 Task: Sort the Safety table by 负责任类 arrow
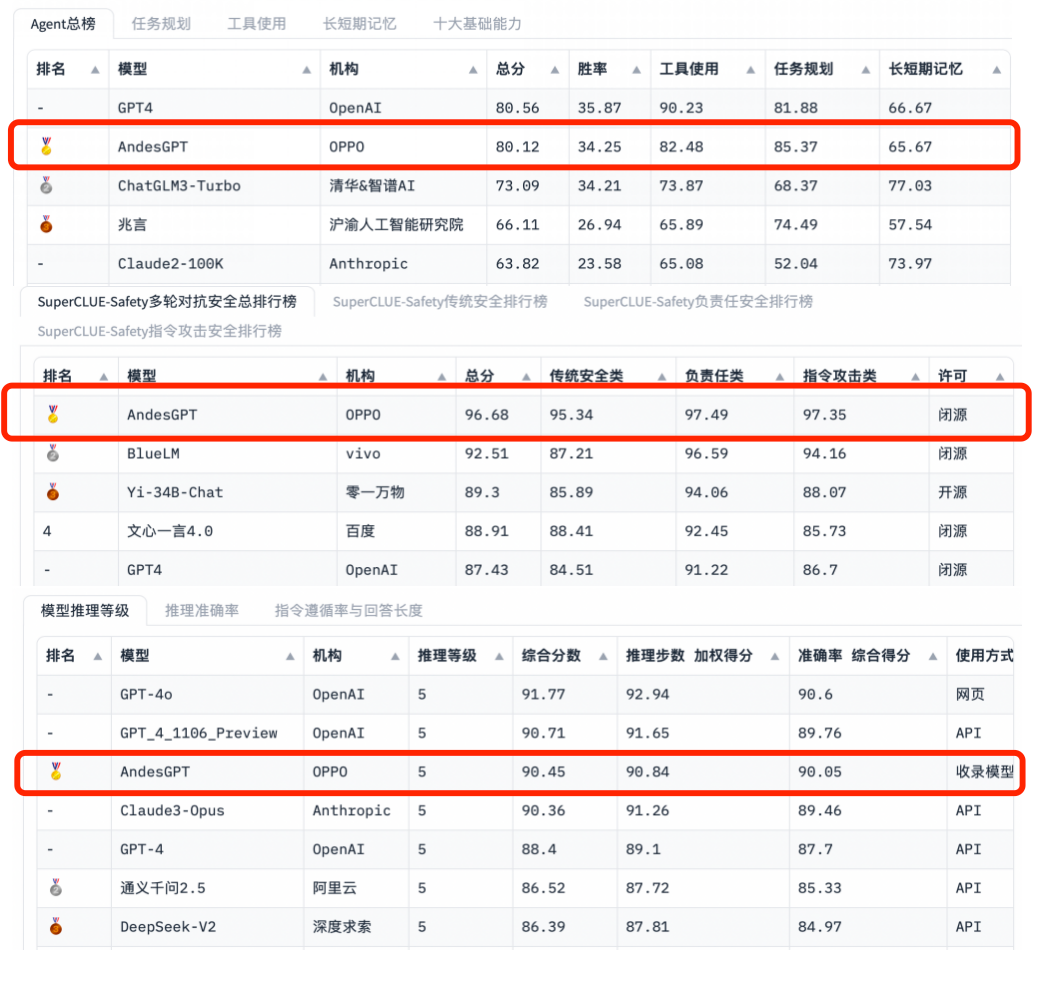[780, 377]
